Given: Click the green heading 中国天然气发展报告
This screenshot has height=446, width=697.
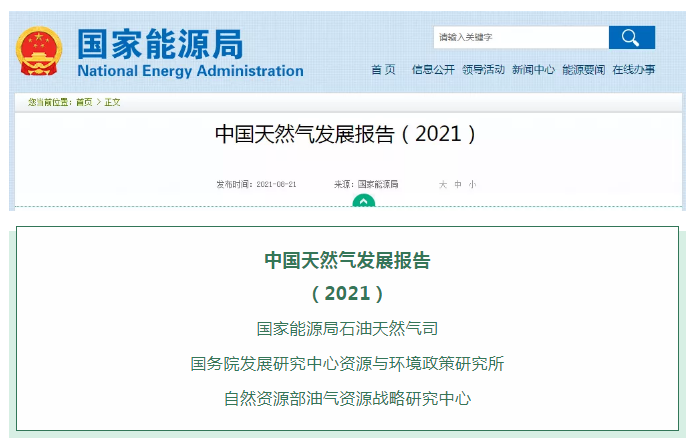Looking at the screenshot, I should pyautogui.click(x=347, y=261).
